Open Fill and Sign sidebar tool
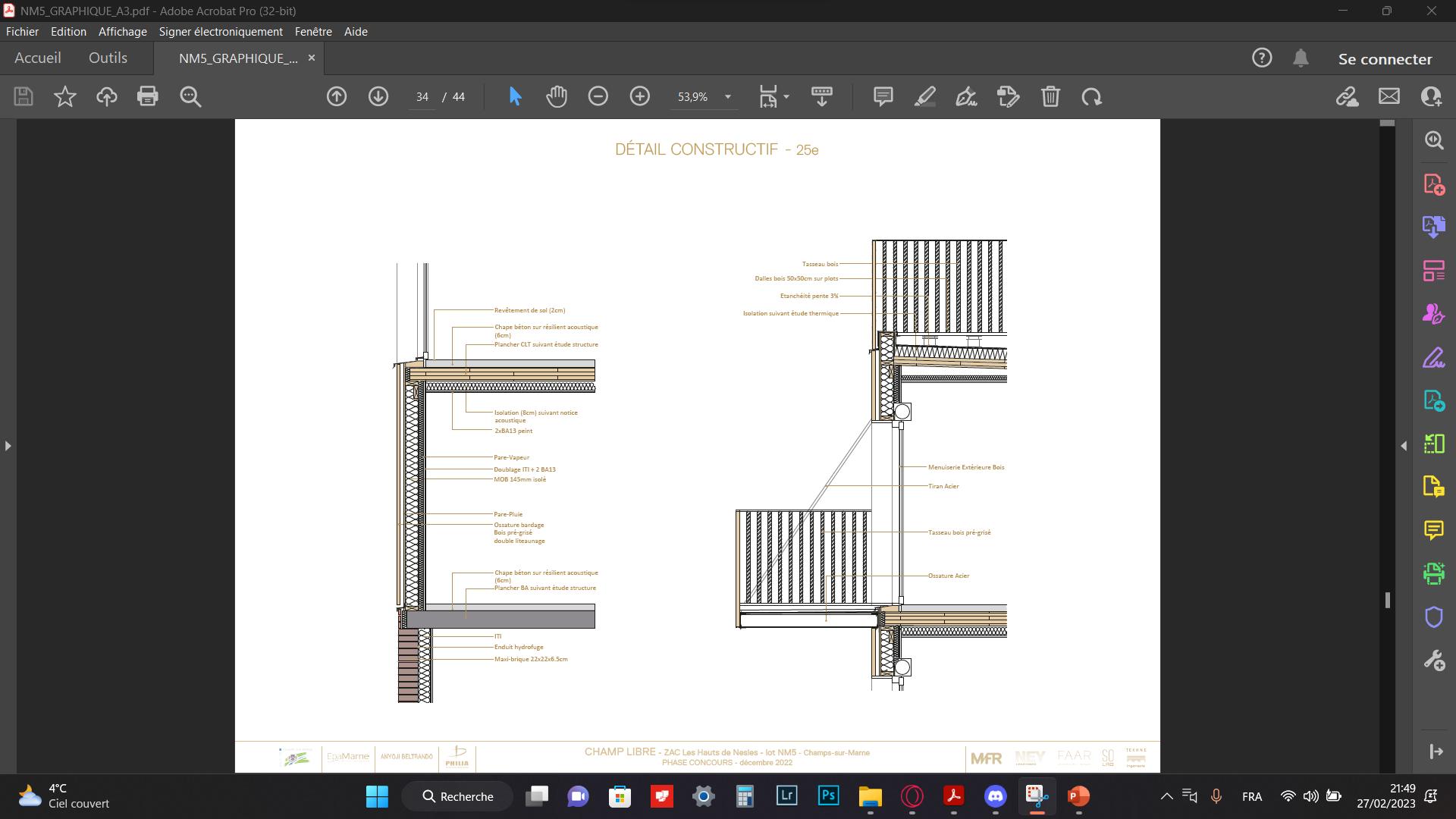 point(1434,357)
